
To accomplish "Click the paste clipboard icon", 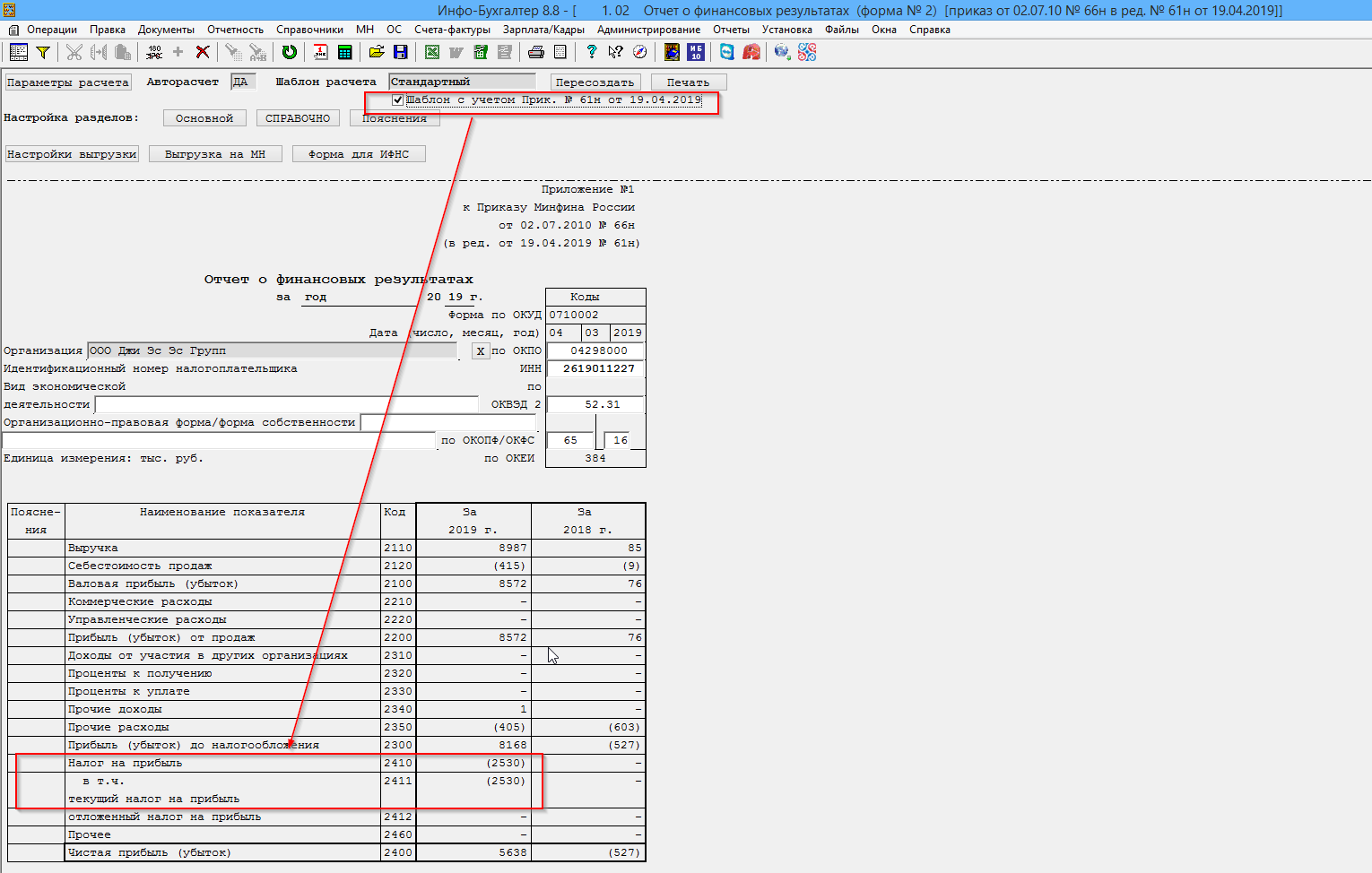I will tap(123, 52).
